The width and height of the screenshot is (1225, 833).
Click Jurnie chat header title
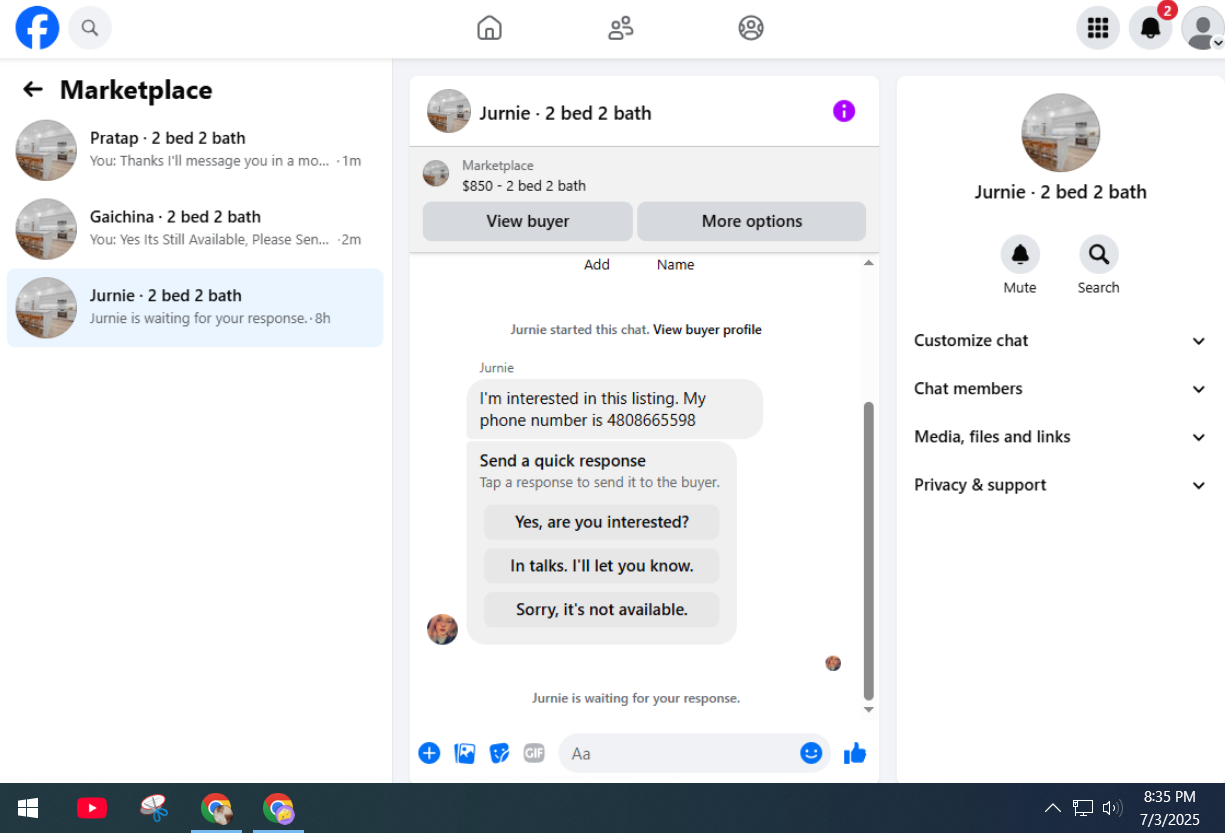(565, 113)
